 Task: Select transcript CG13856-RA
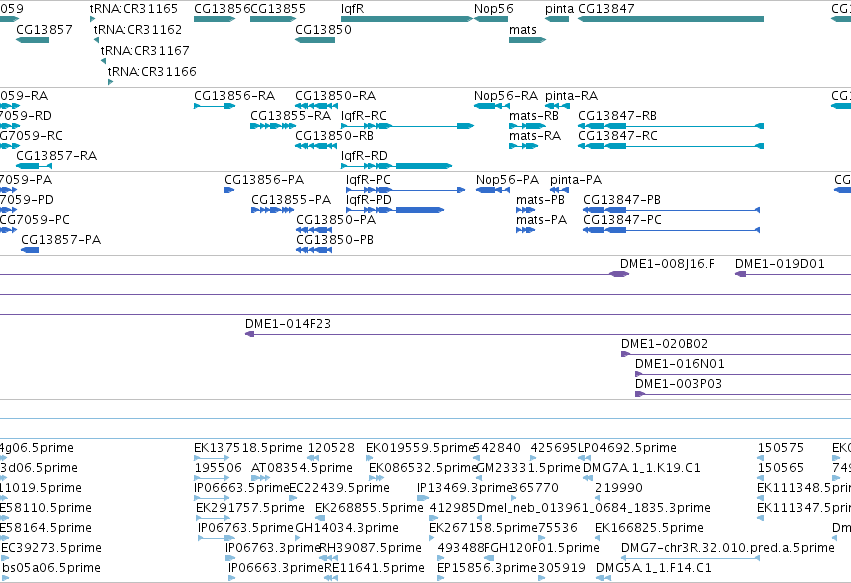pos(214,106)
